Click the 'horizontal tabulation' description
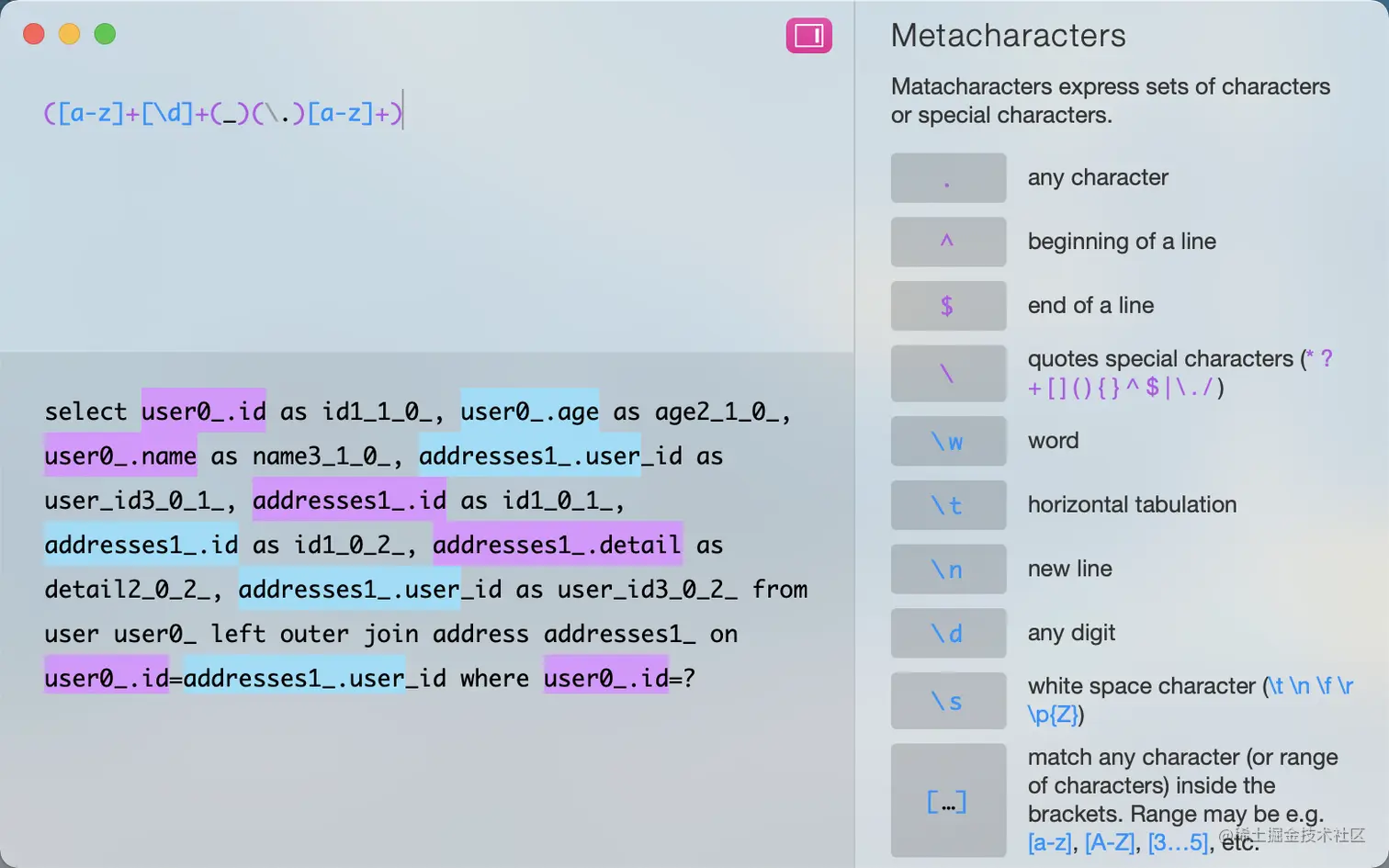Screen dimensions: 1389x868 point(1132,505)
